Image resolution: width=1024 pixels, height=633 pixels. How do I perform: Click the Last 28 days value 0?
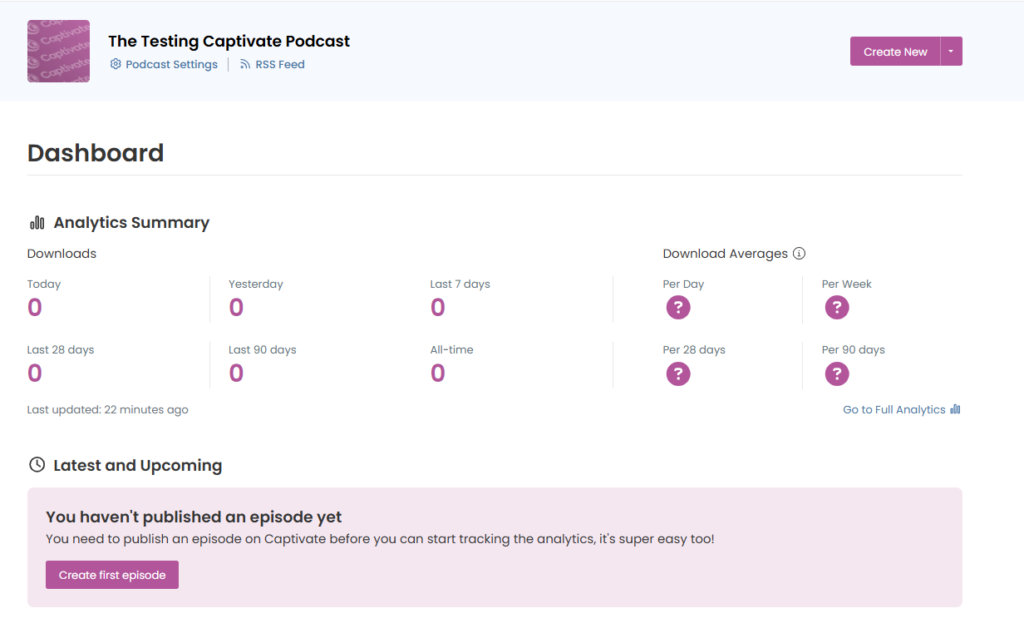point(35,373)
